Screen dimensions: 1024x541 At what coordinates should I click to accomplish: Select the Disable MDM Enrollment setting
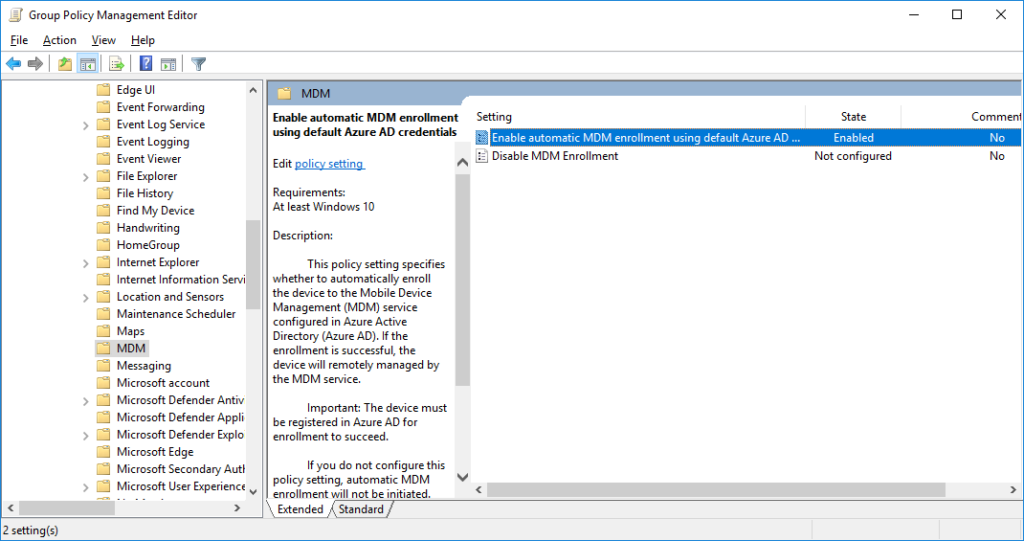click(x=554, y=156)
